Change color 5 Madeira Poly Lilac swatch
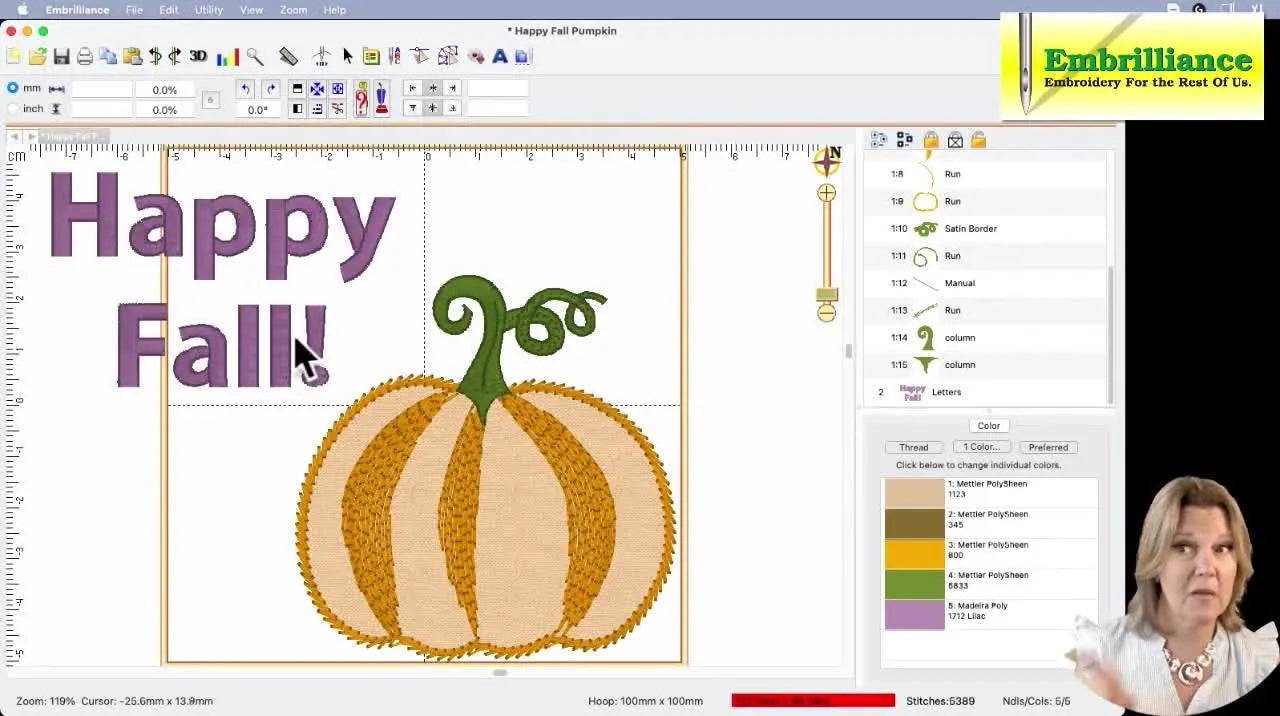 (914, 615)
